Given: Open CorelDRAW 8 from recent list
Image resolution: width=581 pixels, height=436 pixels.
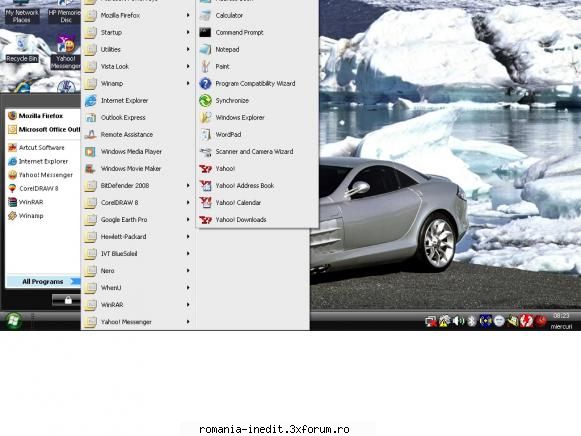Looking at the screenshot, I should (43, 189).
